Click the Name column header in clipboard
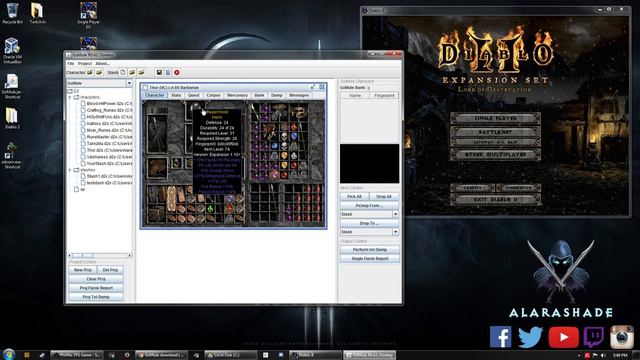 tap(355, 96)
